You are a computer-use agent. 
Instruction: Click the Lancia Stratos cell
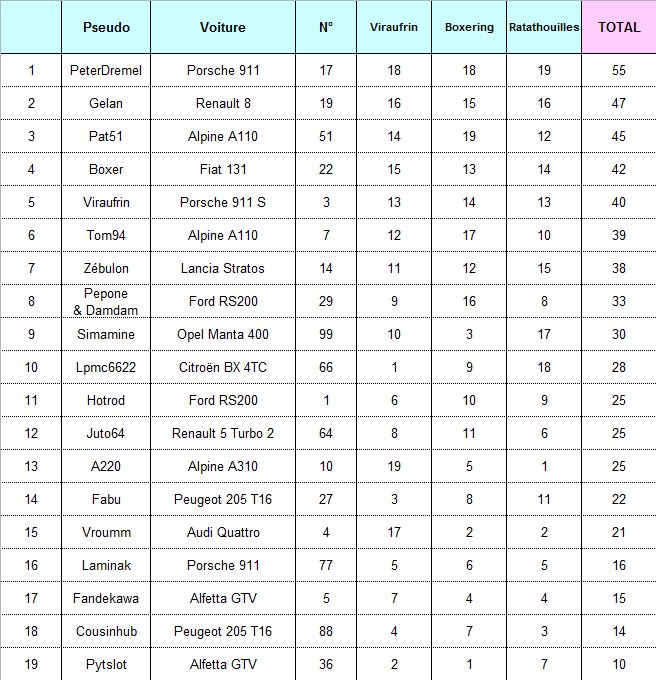pos(223,269)
